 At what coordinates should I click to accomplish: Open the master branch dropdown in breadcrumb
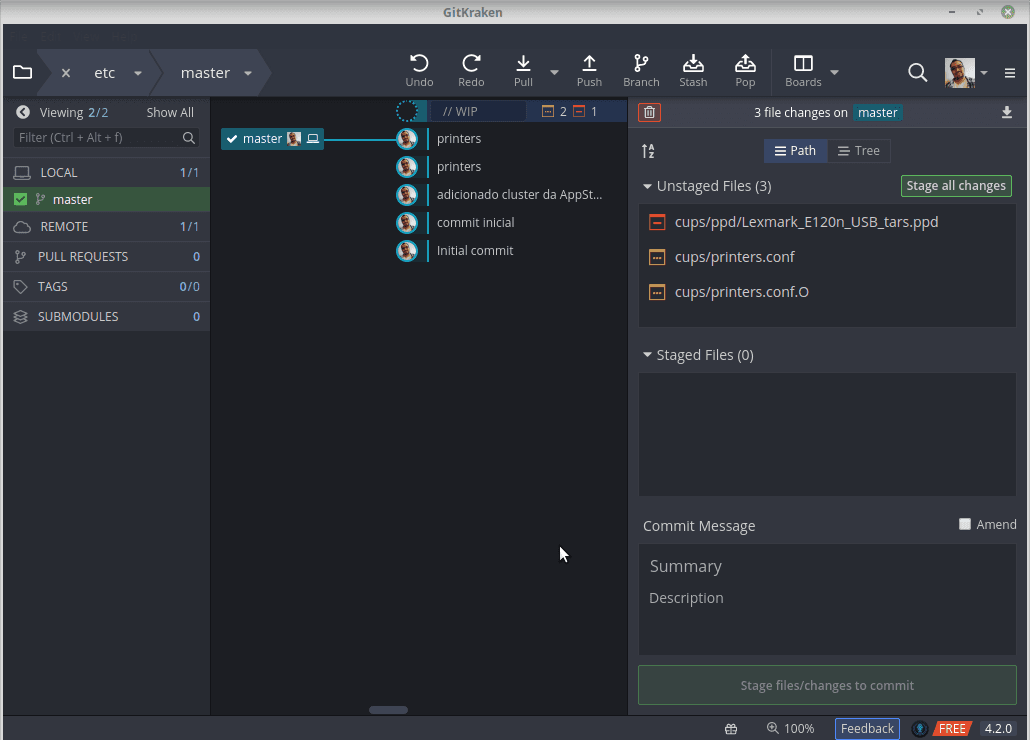[248, 73]
